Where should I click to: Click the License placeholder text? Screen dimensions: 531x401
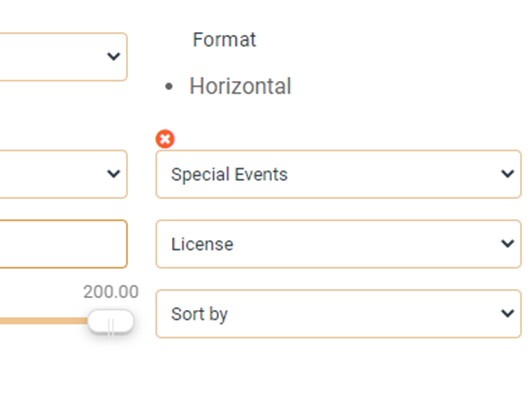202,244
